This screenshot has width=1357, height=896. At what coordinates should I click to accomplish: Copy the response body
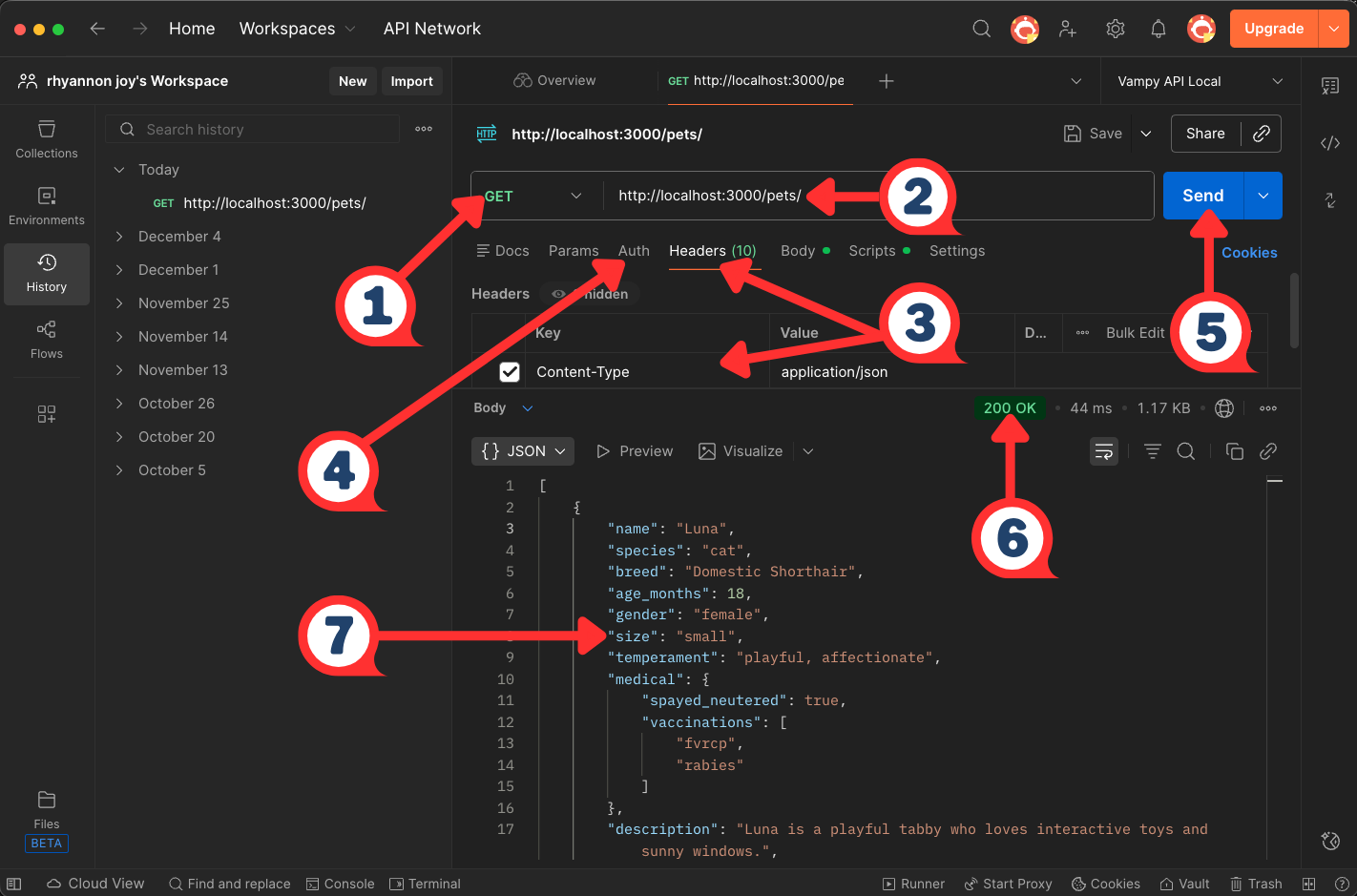click(x=1234, y=450)
